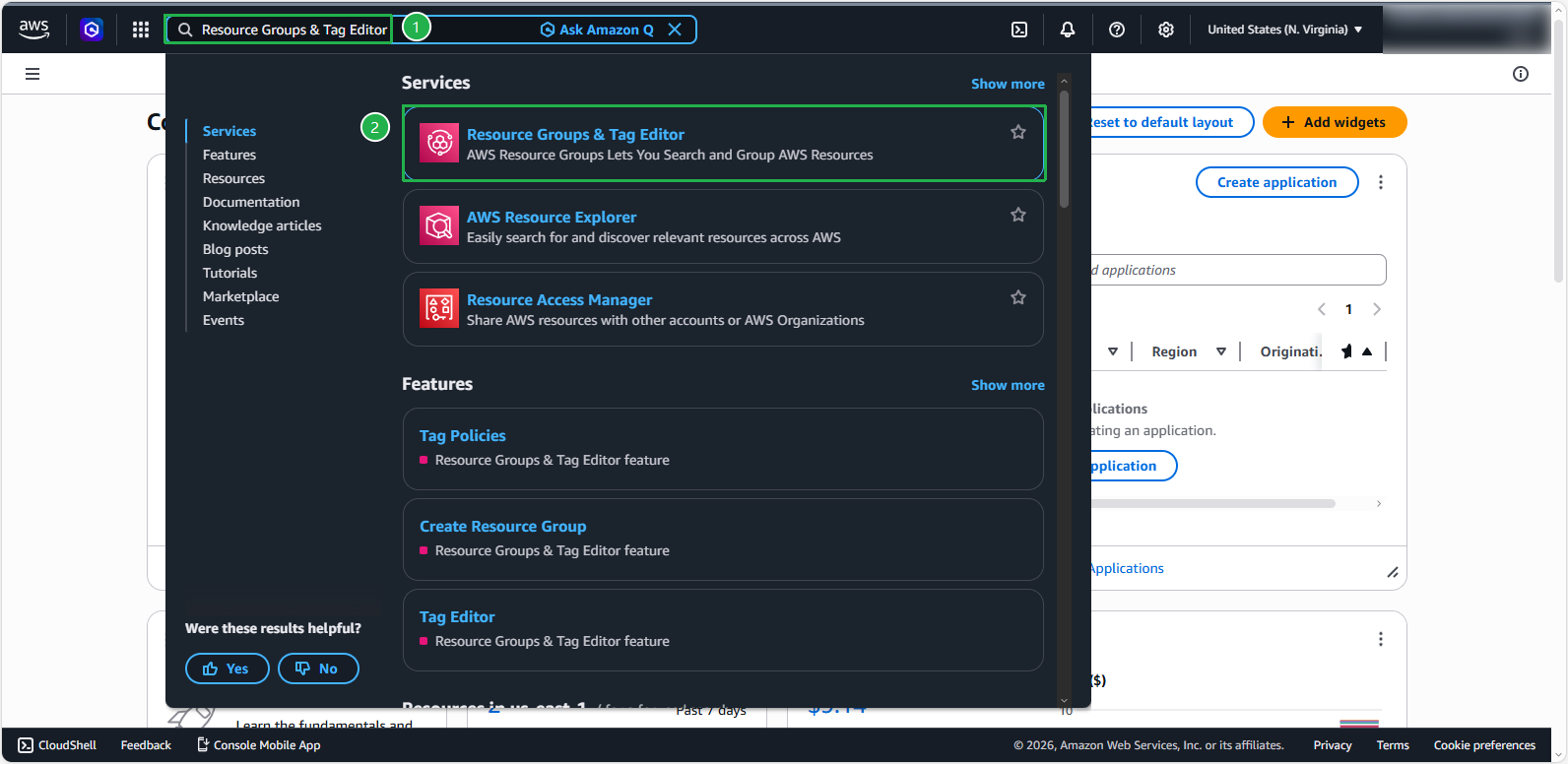Click the Resource Groups & Tag Editor service icon
Screen dimensions: 1568x764
439,143
